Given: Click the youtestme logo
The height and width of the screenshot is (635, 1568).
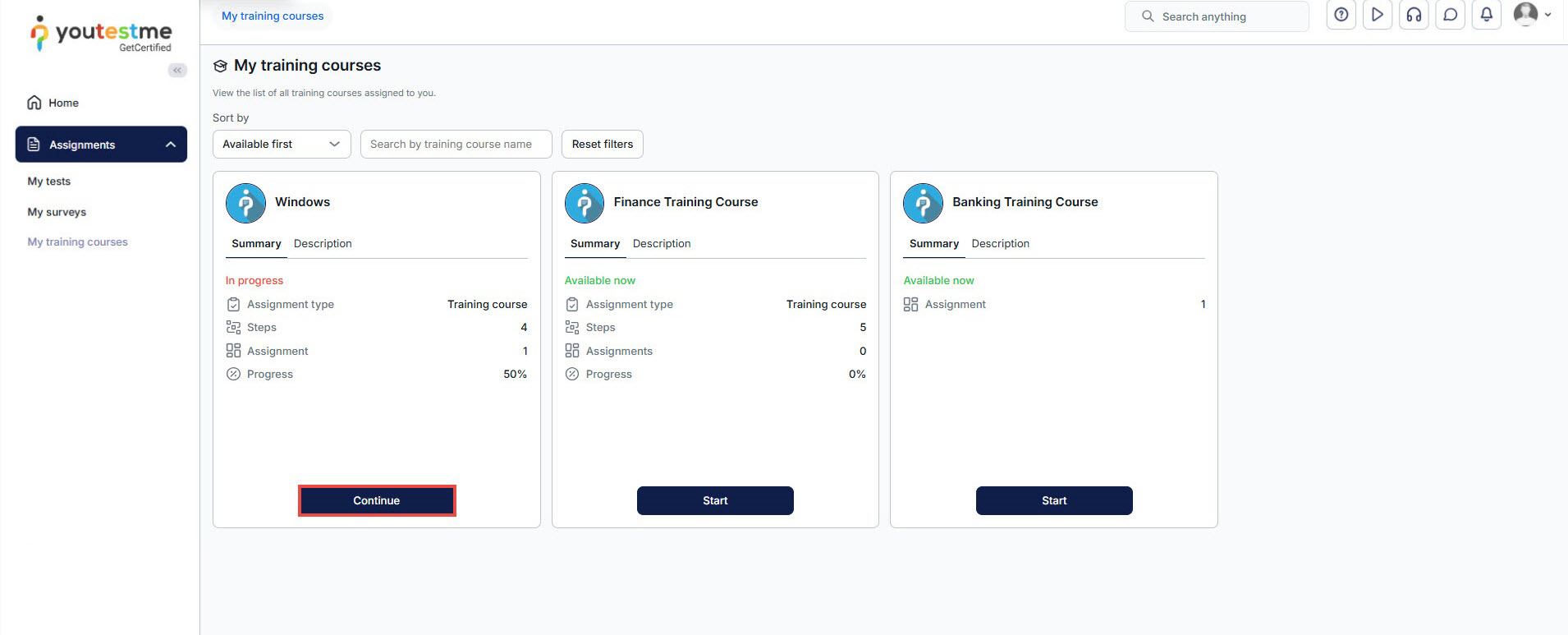Looking at the screenshot, I should [x=101, y=35].
